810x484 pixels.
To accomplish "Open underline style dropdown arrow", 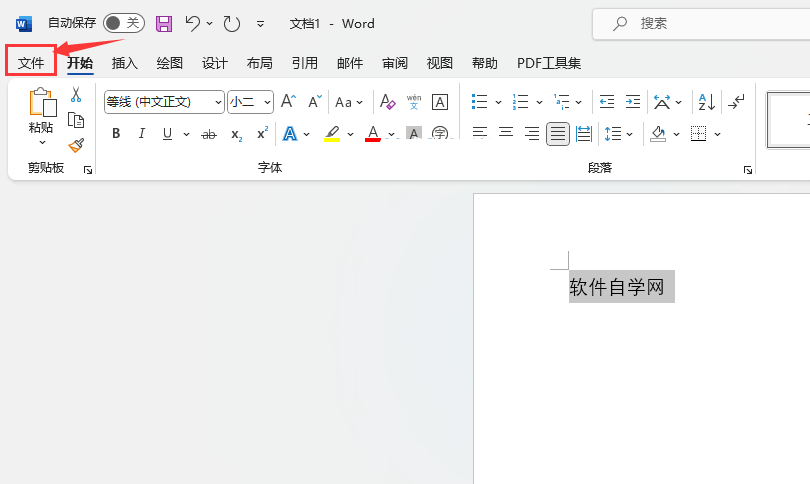I will (x=186, y=134).
